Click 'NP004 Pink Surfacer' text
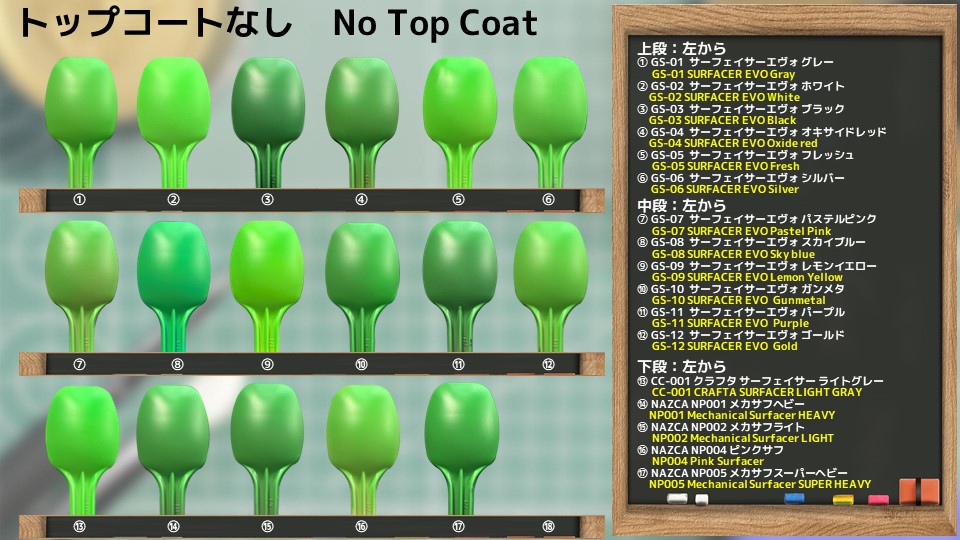 [x=708, y=461]
